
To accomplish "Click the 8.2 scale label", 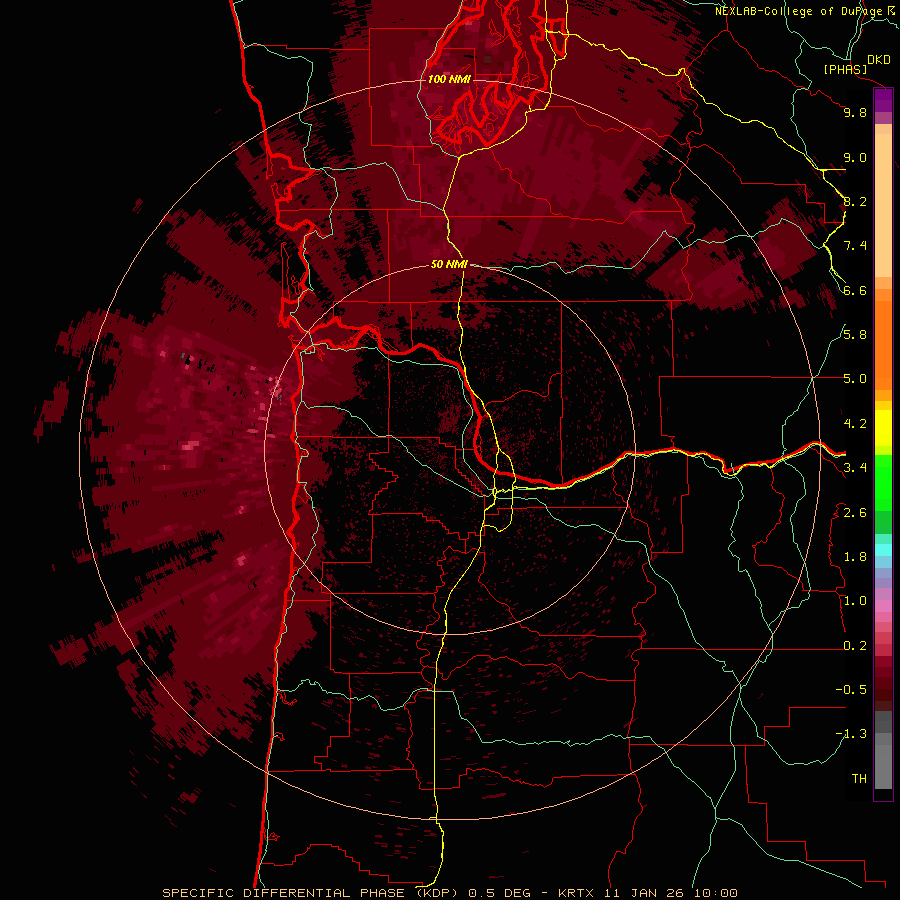I will [855, 201].
